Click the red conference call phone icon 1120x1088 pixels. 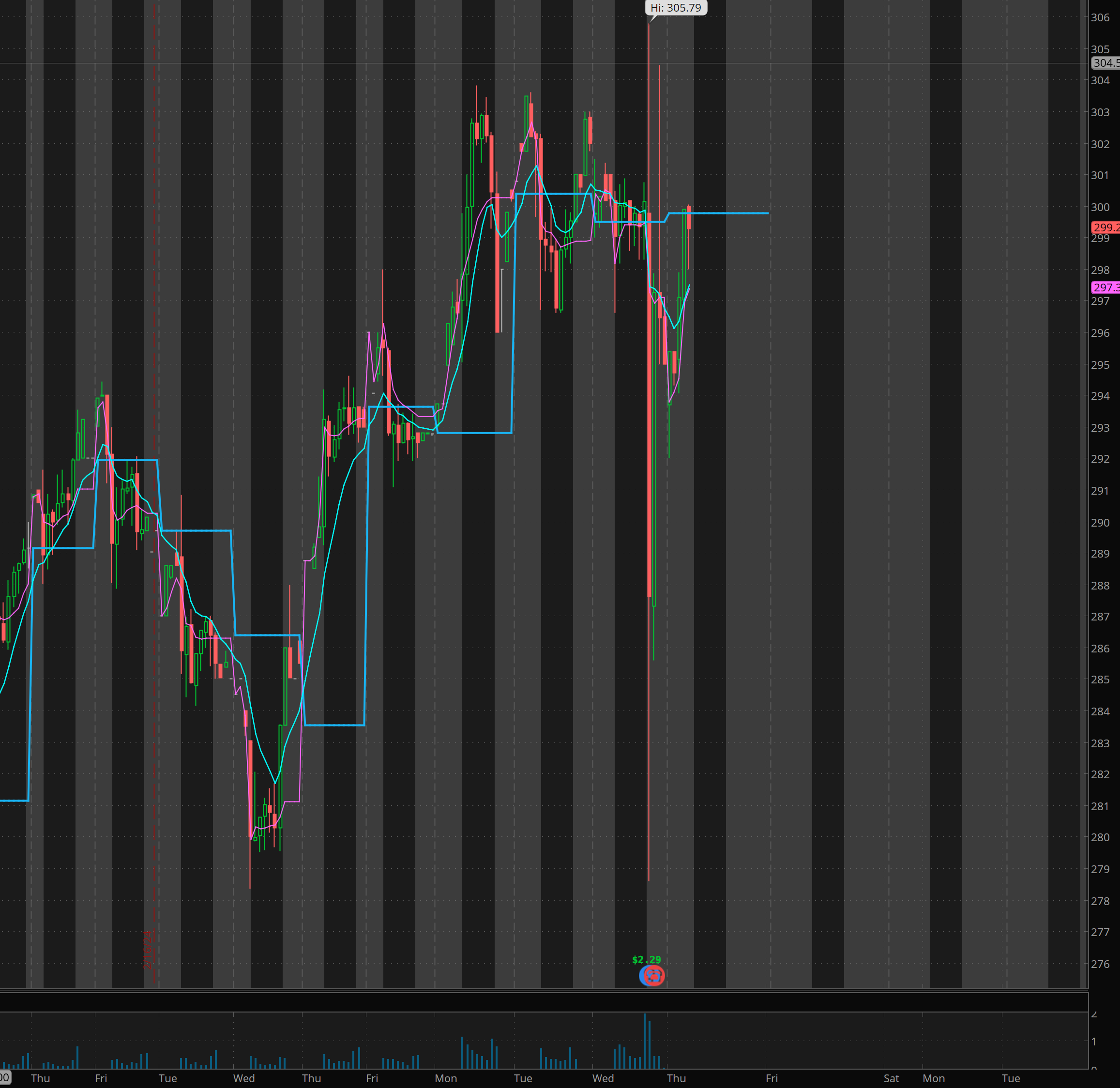654,975
